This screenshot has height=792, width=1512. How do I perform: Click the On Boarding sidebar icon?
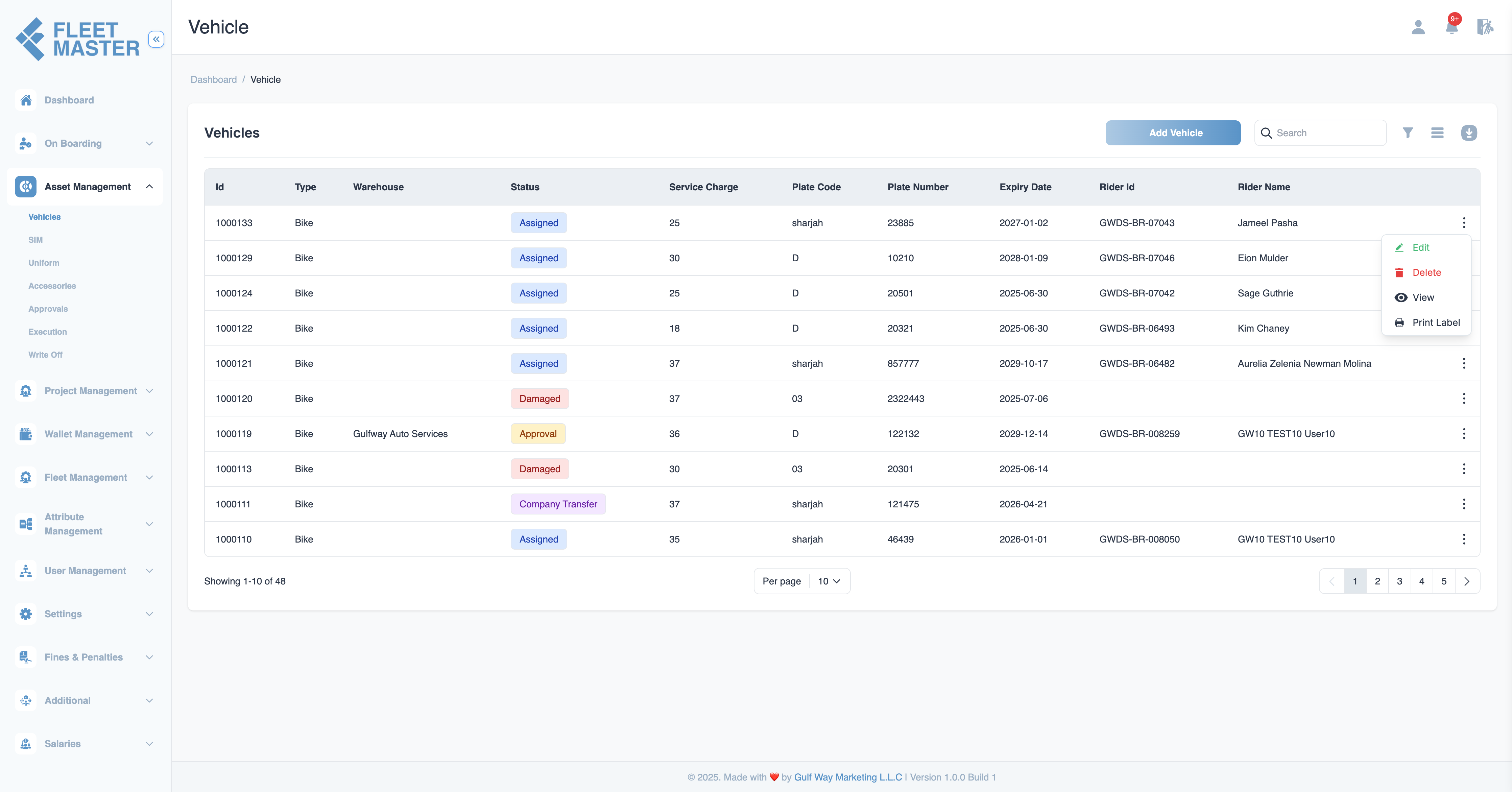[26, 143]
